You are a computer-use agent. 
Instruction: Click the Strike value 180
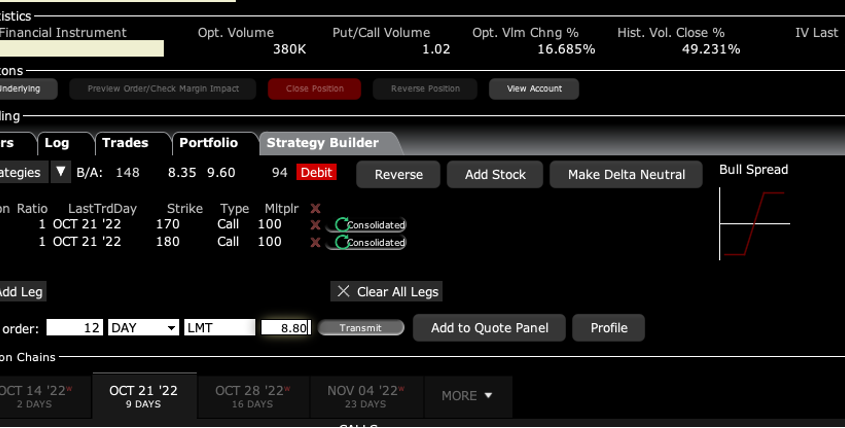tap(168, 241)
